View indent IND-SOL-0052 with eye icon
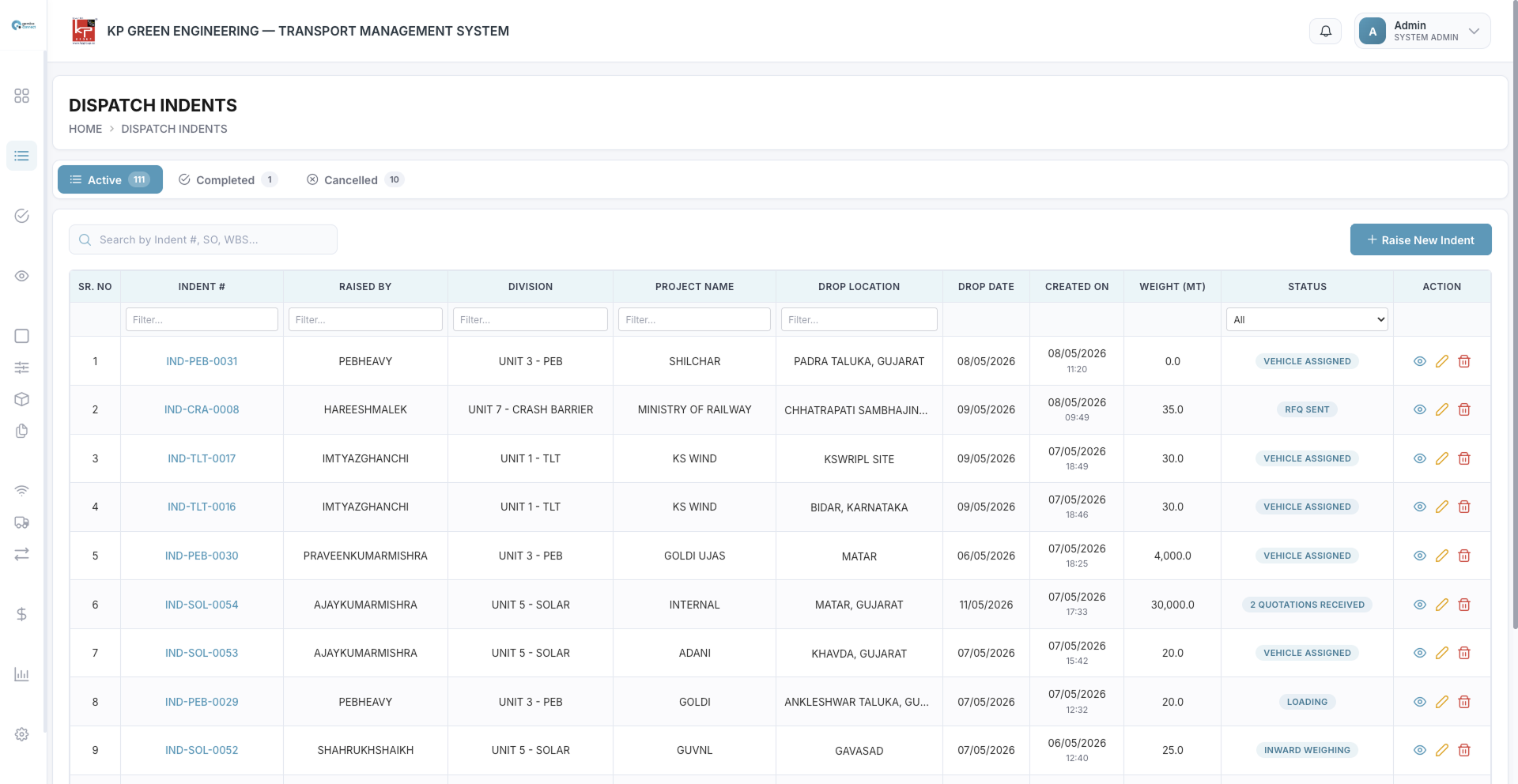This screenshot has height=784, width=1518. coord(1420,750)
